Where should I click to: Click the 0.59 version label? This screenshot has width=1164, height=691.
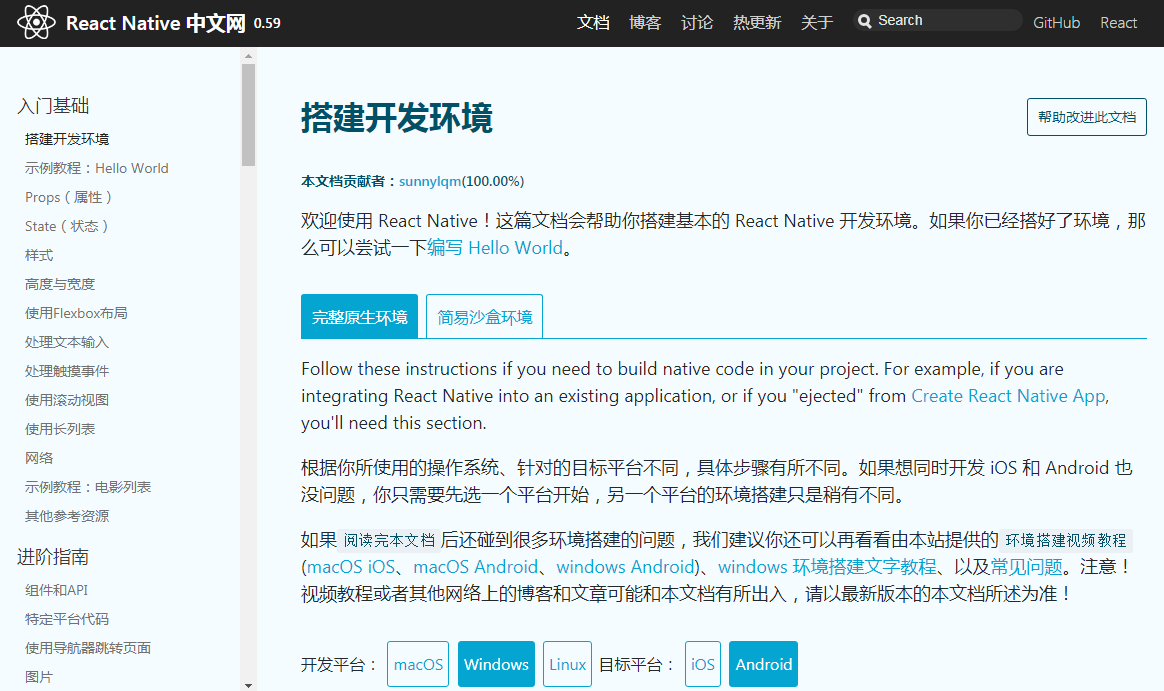267,23
